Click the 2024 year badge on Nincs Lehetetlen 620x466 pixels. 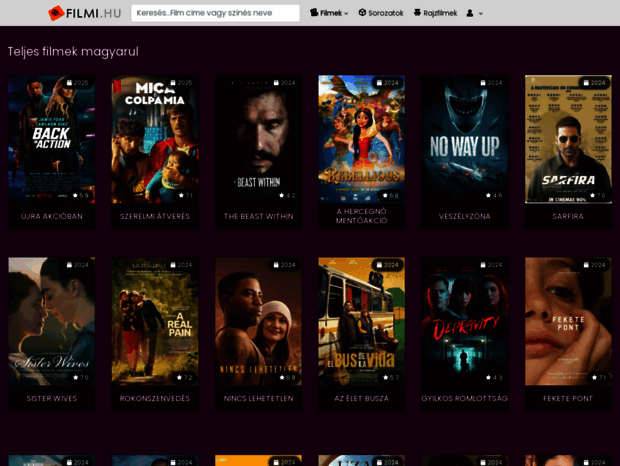284,265
